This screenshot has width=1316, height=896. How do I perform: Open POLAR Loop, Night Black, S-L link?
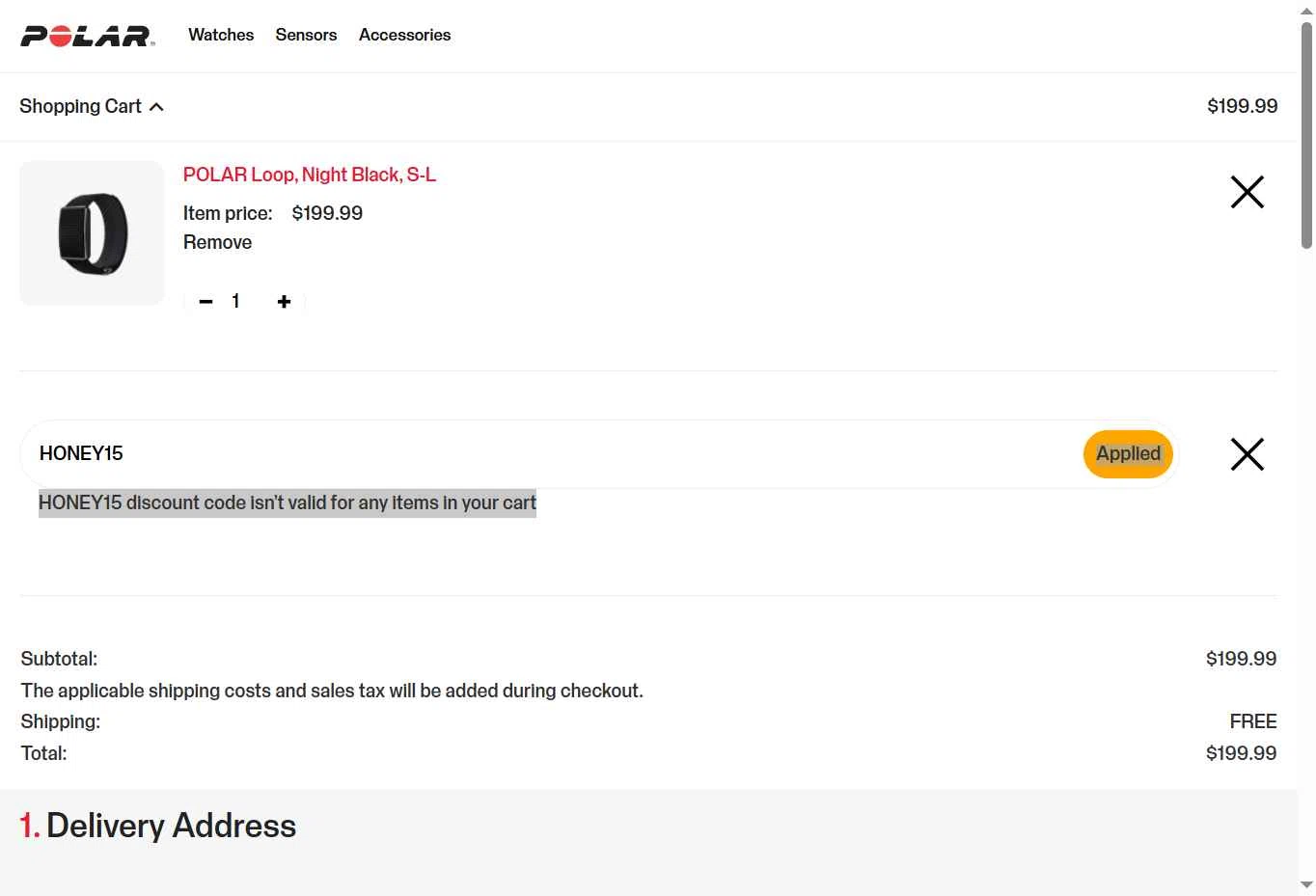tap(310, 175)
